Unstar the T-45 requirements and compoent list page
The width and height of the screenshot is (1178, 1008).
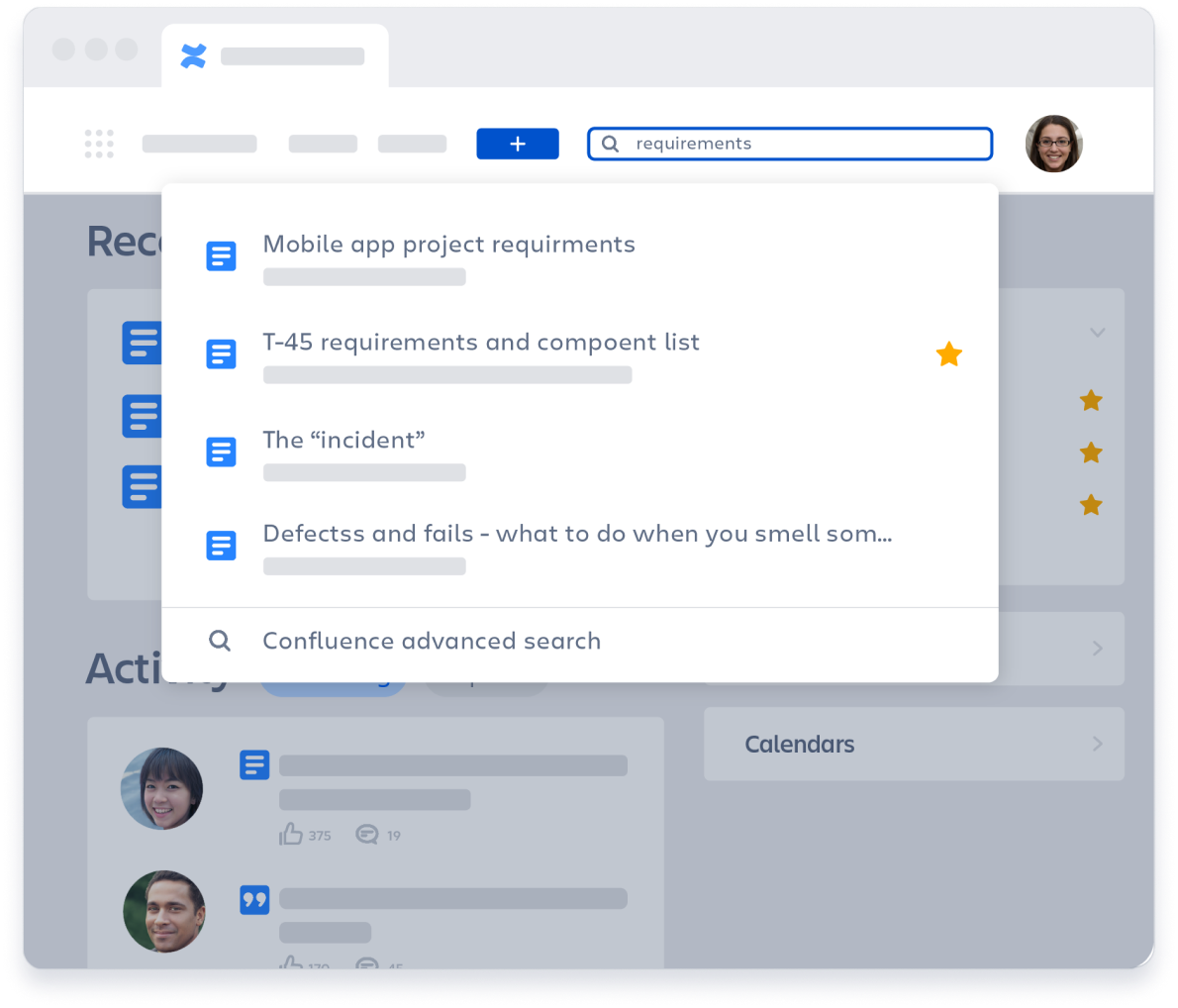[x=948, y=353]
